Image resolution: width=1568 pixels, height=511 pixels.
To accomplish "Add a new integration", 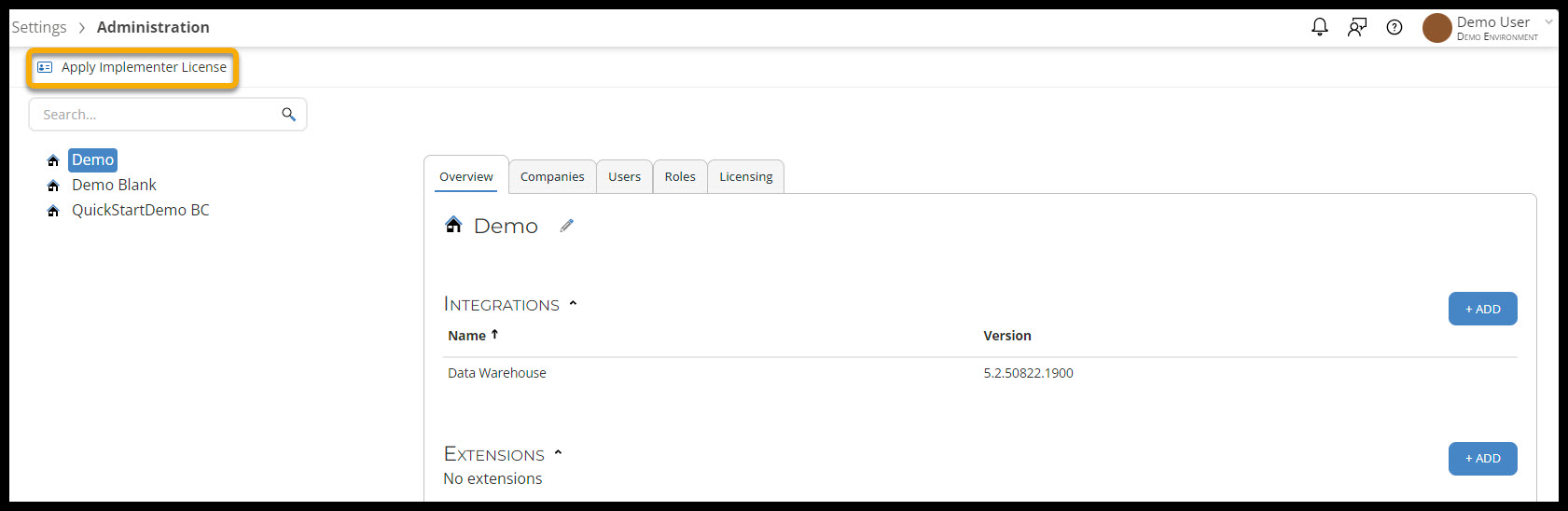I will point(1482,309).
